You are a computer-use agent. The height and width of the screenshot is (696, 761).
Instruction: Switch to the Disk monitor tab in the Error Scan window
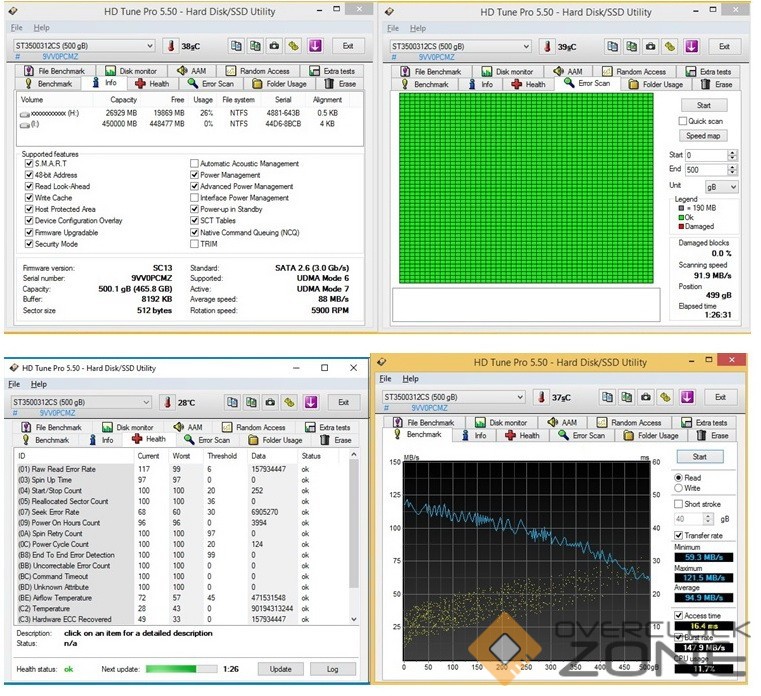(509, 71)
